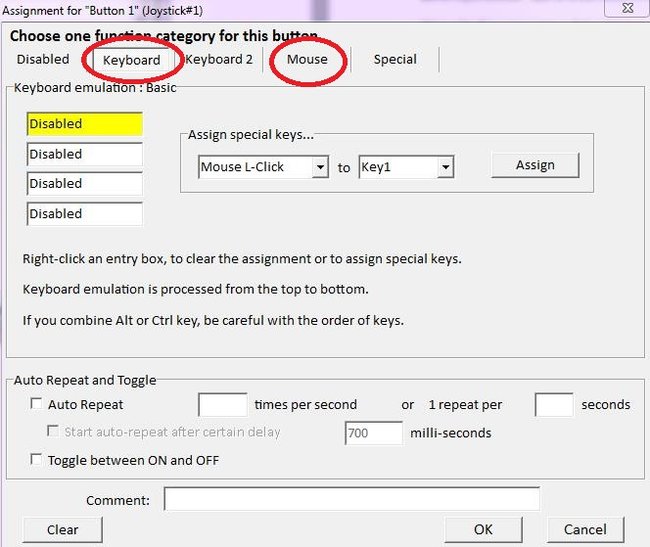Click the Cancel button
This screenshot has height=547, width=650.
point(585,530)
